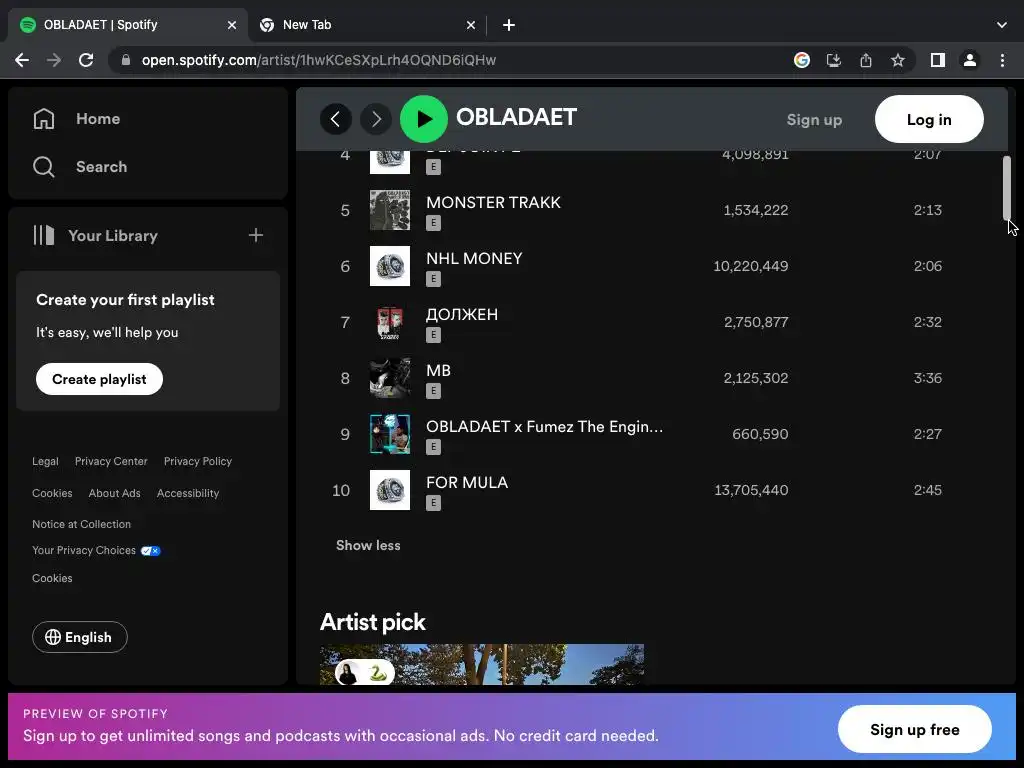Open the Legal link
This screenshot has height=768, width=1024.
click(x=45, y=461)
